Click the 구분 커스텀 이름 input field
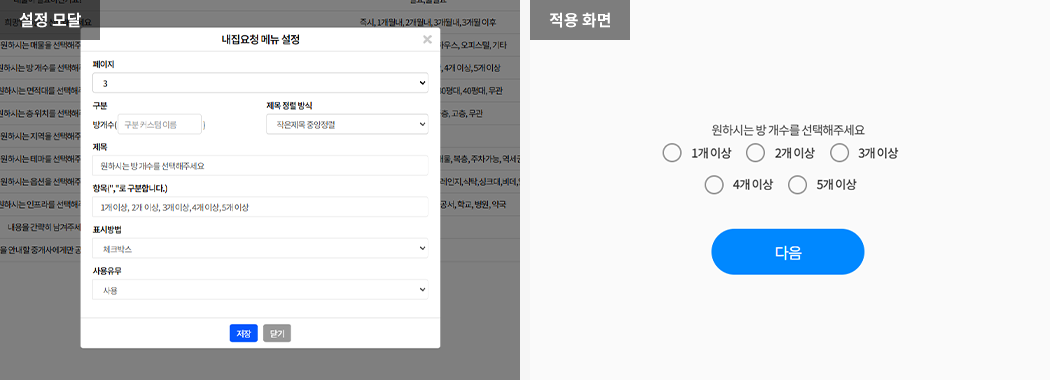1050x380 pixels. point(159,124)
